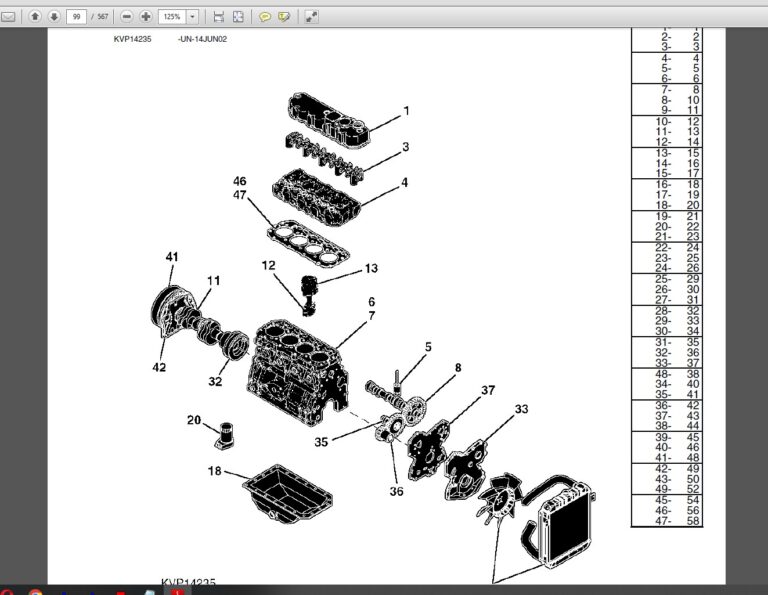Click callout number 8 near camshaft gear
The image size is (768, 595).
click(458, 367)
